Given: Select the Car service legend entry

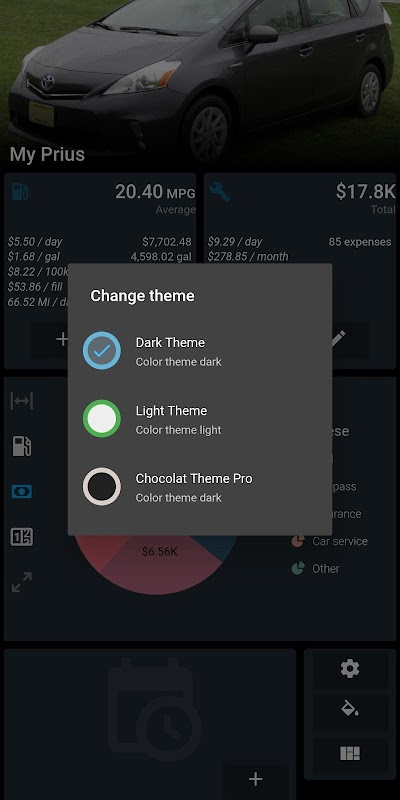Looking at the screenshot, I should tap(329, 541).
